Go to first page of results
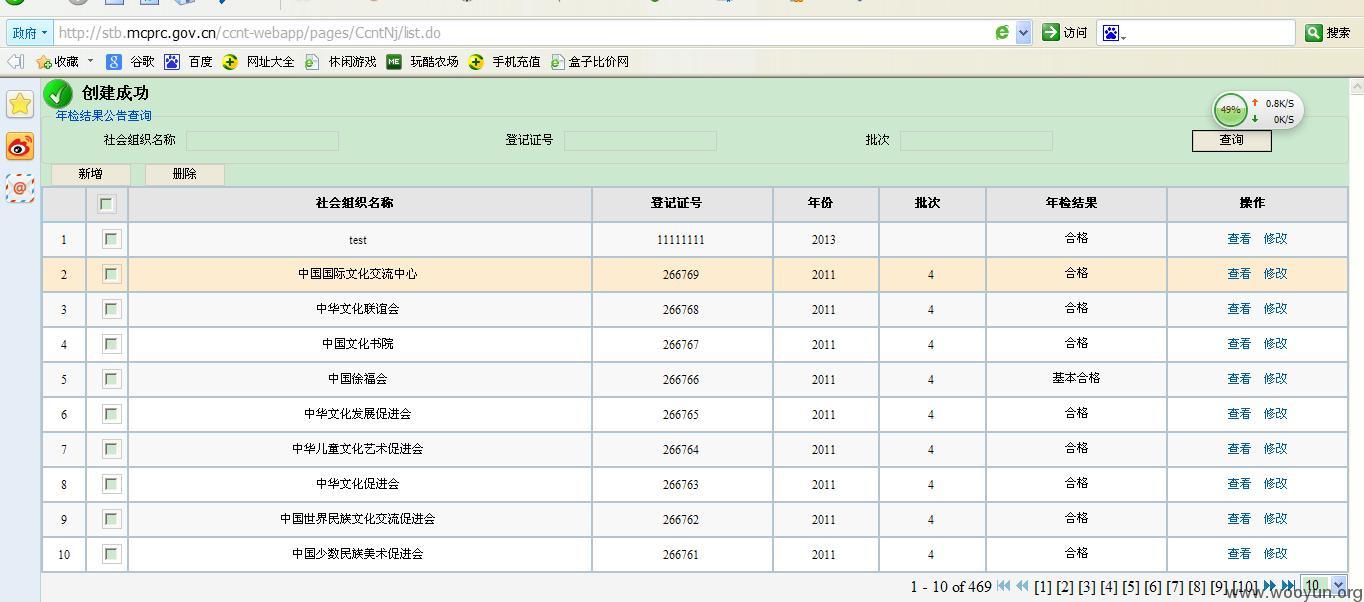Image resolution: width=1364 pixels, height=602 pixels. (1004, 586)
